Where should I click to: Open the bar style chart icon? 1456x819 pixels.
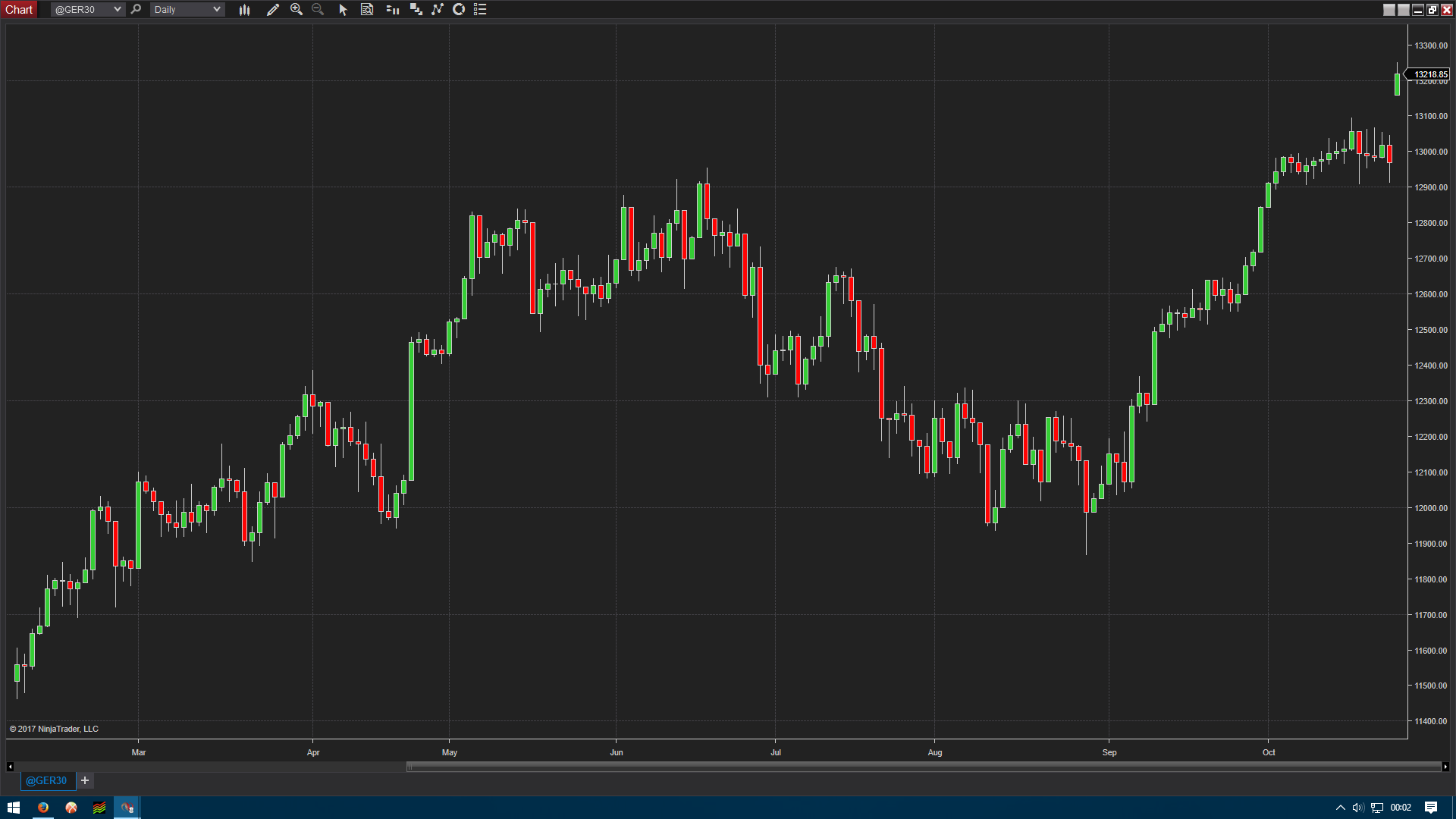coord(244,10)
